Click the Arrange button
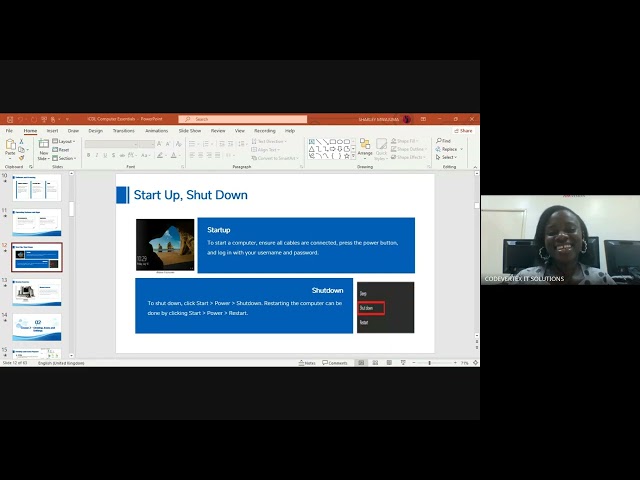Viewport: 640px width, 480px height. (x=365, y=149)
